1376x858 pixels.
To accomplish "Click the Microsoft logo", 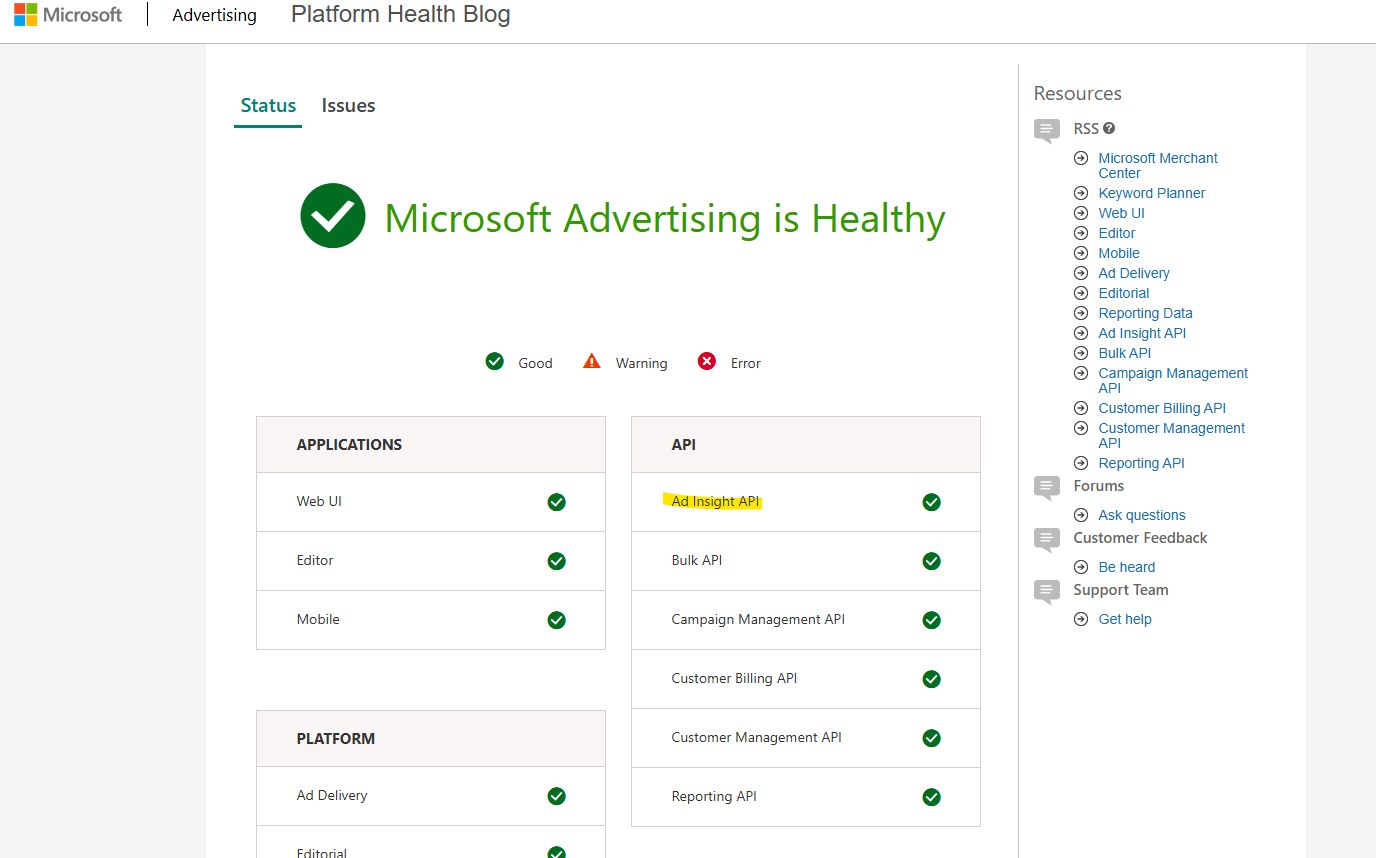I will (68, 15).
